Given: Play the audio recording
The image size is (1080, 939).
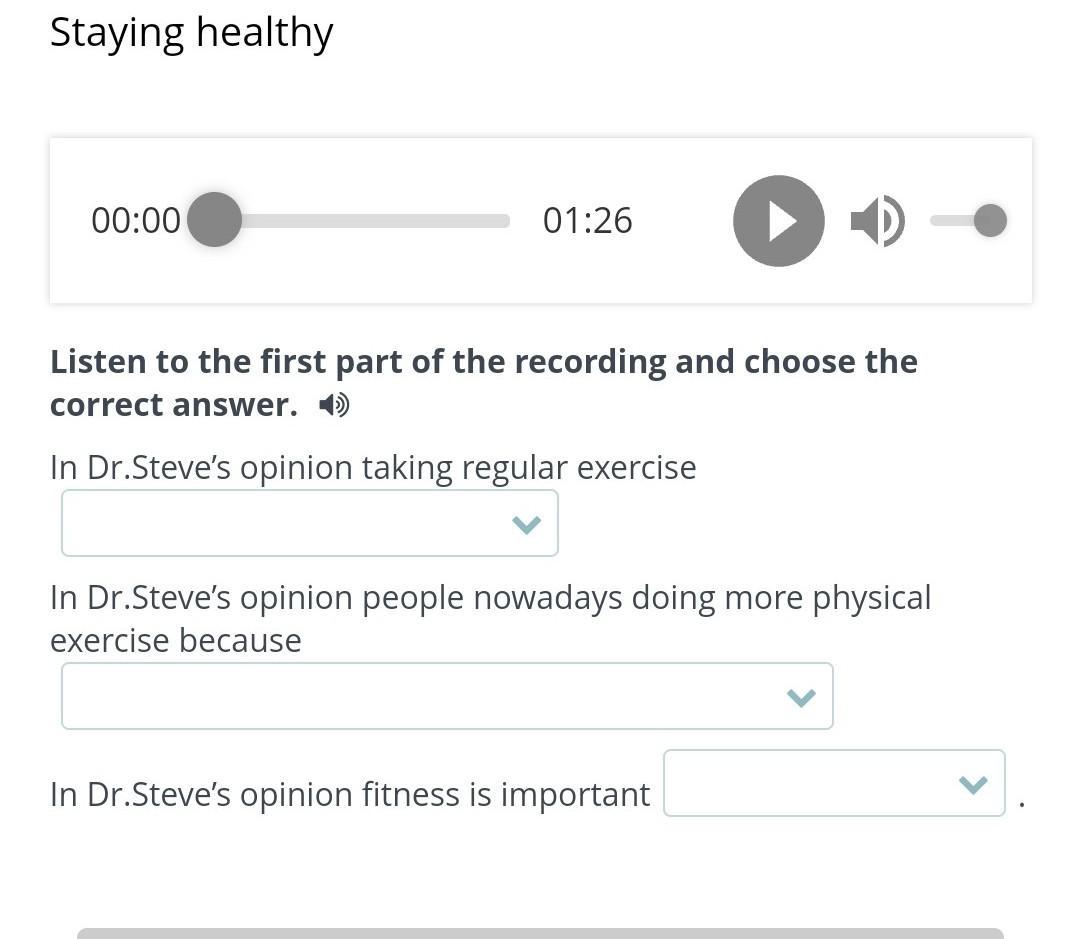Looking at the screenshot, I should click(778, 220).
